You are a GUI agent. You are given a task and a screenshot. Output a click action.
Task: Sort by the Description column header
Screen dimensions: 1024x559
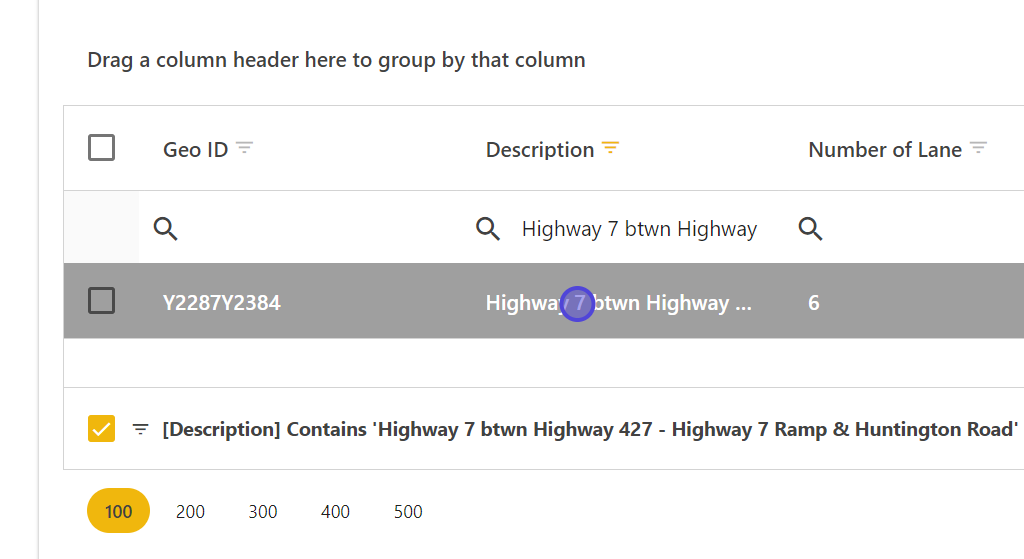point(539,149)
